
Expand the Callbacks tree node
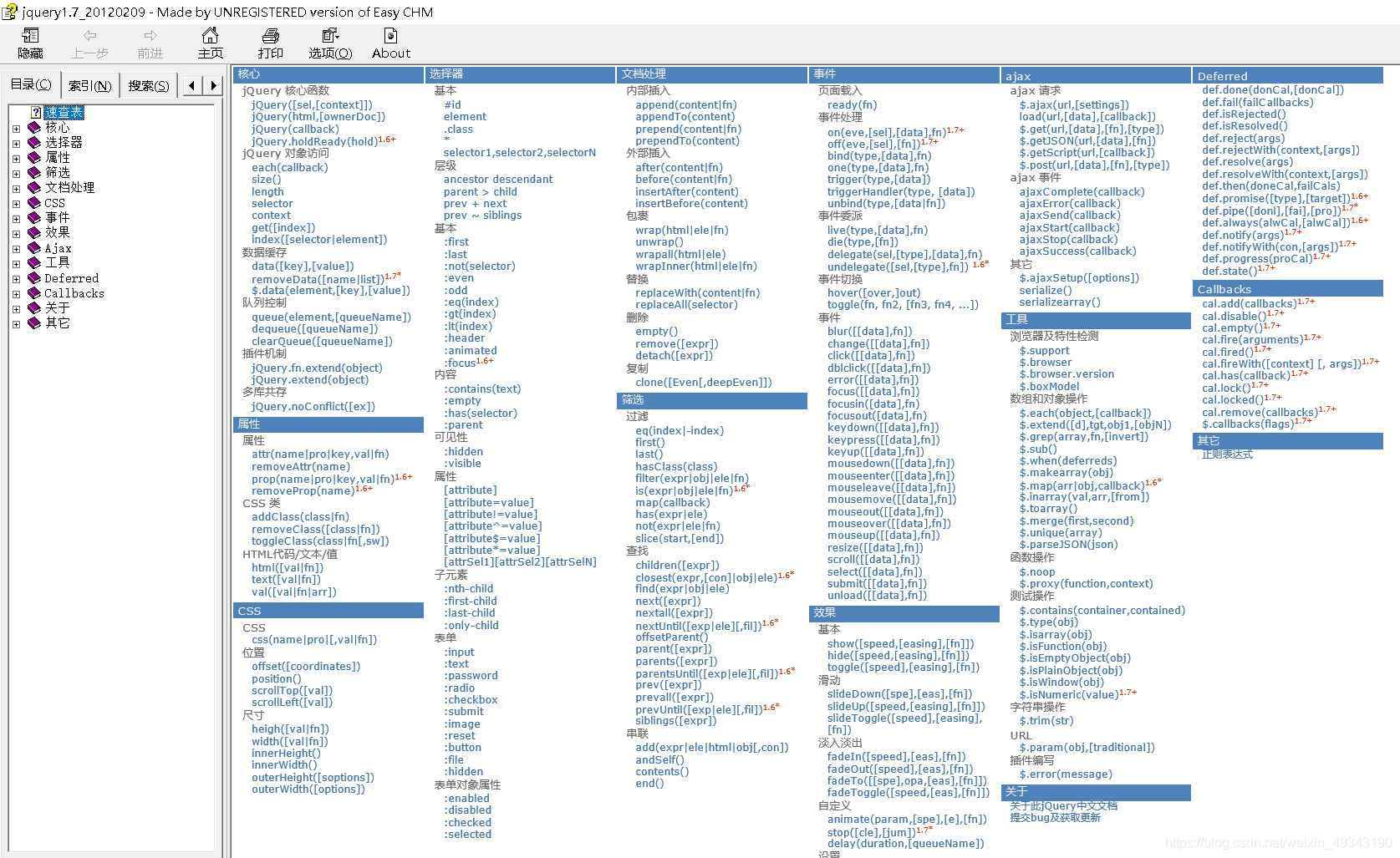point(16,294)
